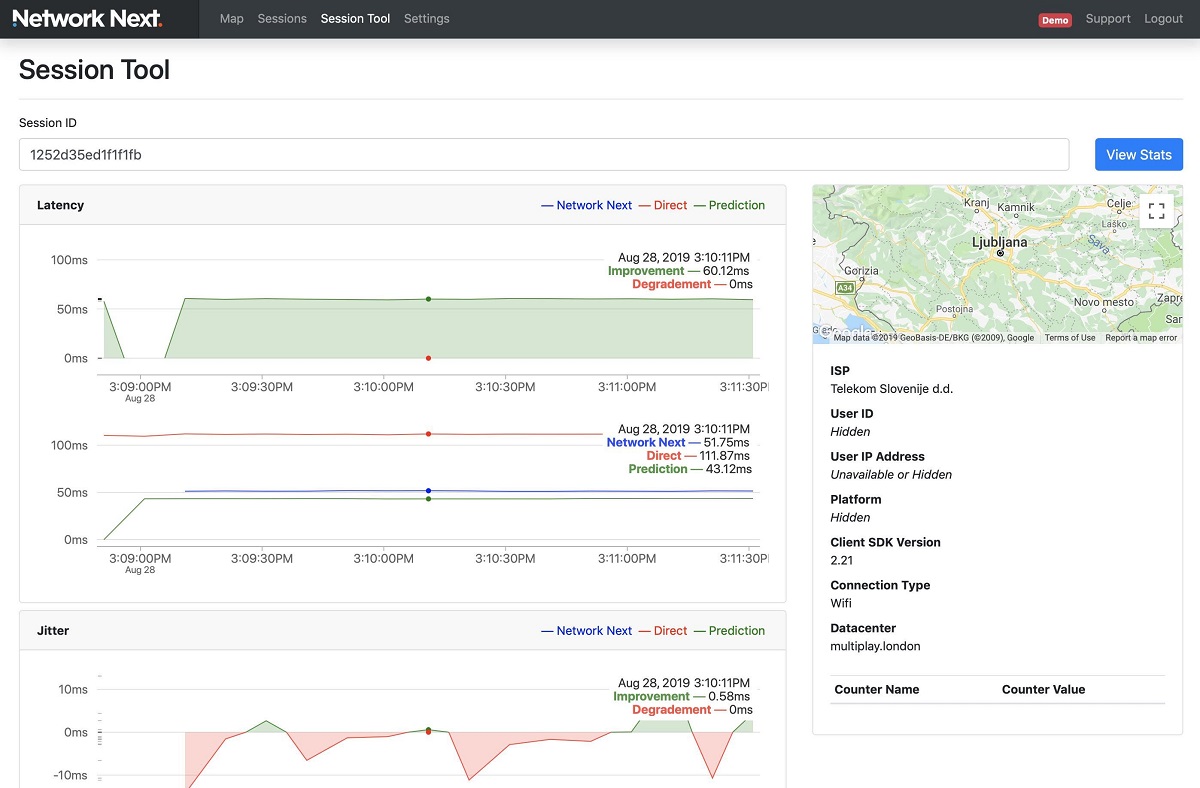Click Report a map error link
Image resolution: width=1200 pixels, height=788 pixels.
pos(1141,338)
